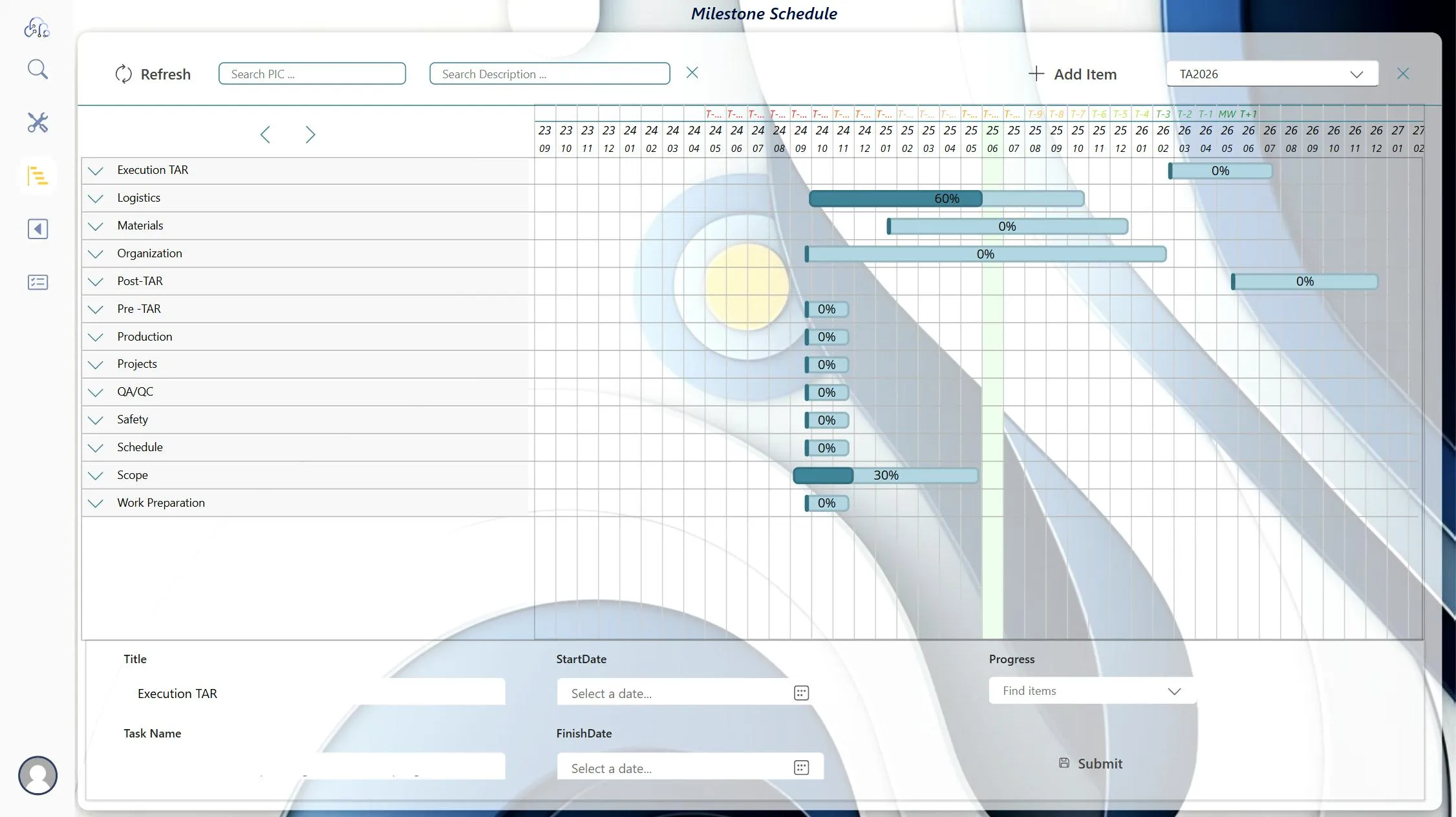Expand the Pre -TAR row
The height and width of the screenshot is (817, 1456).
point(96,310)
